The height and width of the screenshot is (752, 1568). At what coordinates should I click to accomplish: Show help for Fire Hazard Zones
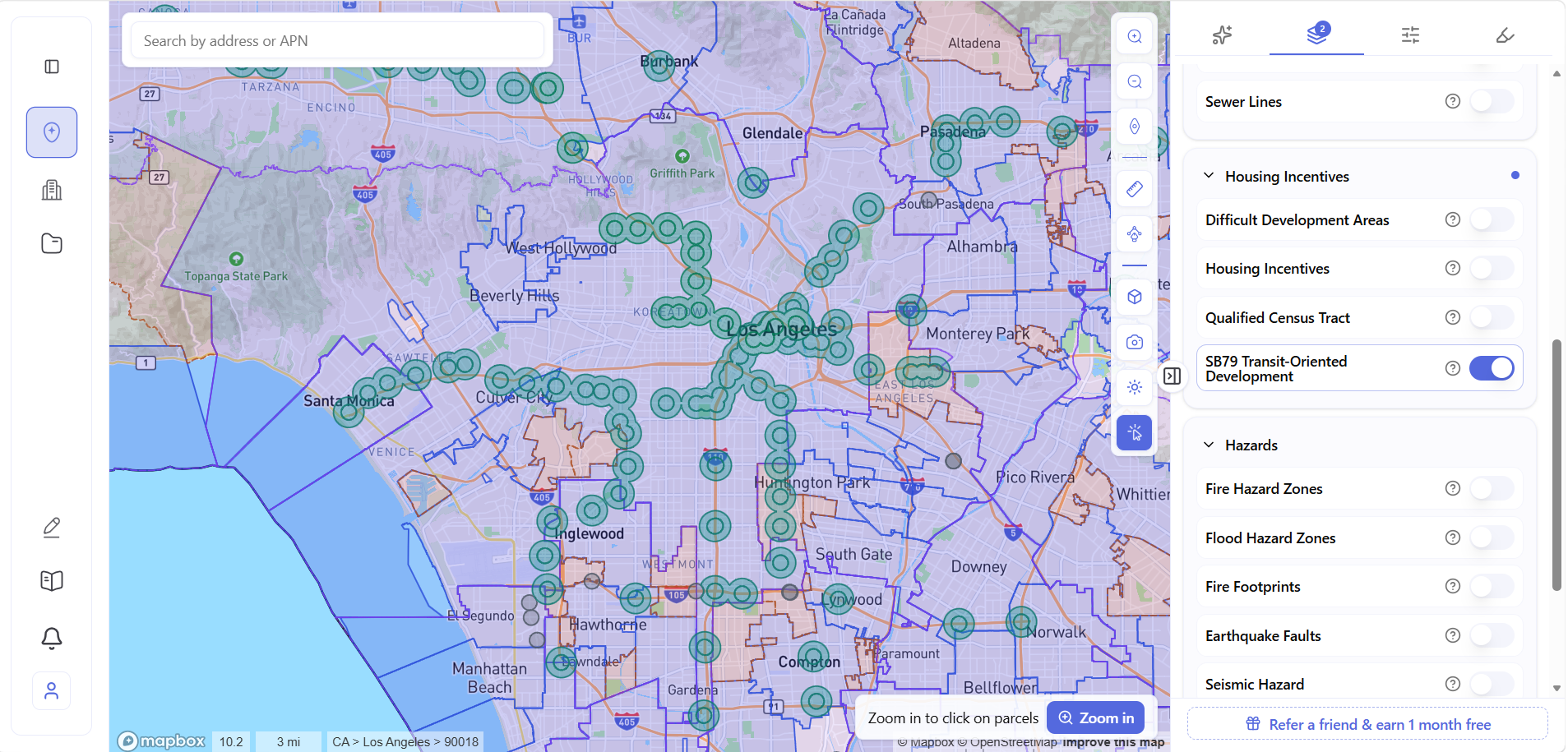(x=1453, y=488)
